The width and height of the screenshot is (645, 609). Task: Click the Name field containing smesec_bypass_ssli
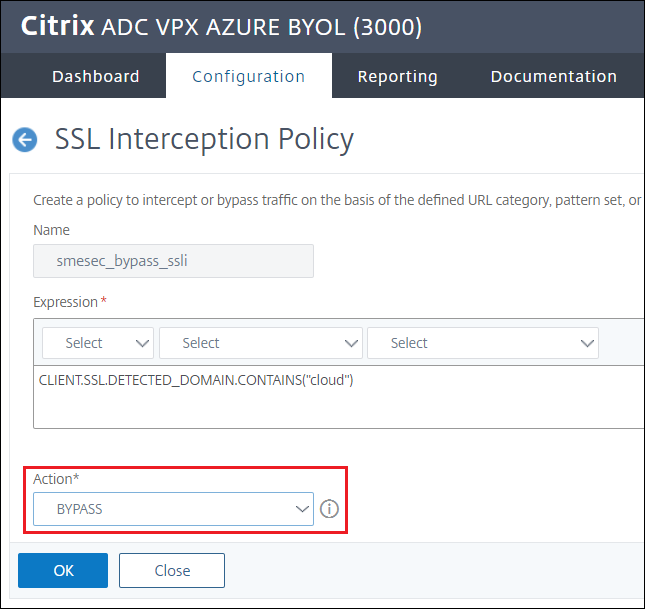click(173, 262)
